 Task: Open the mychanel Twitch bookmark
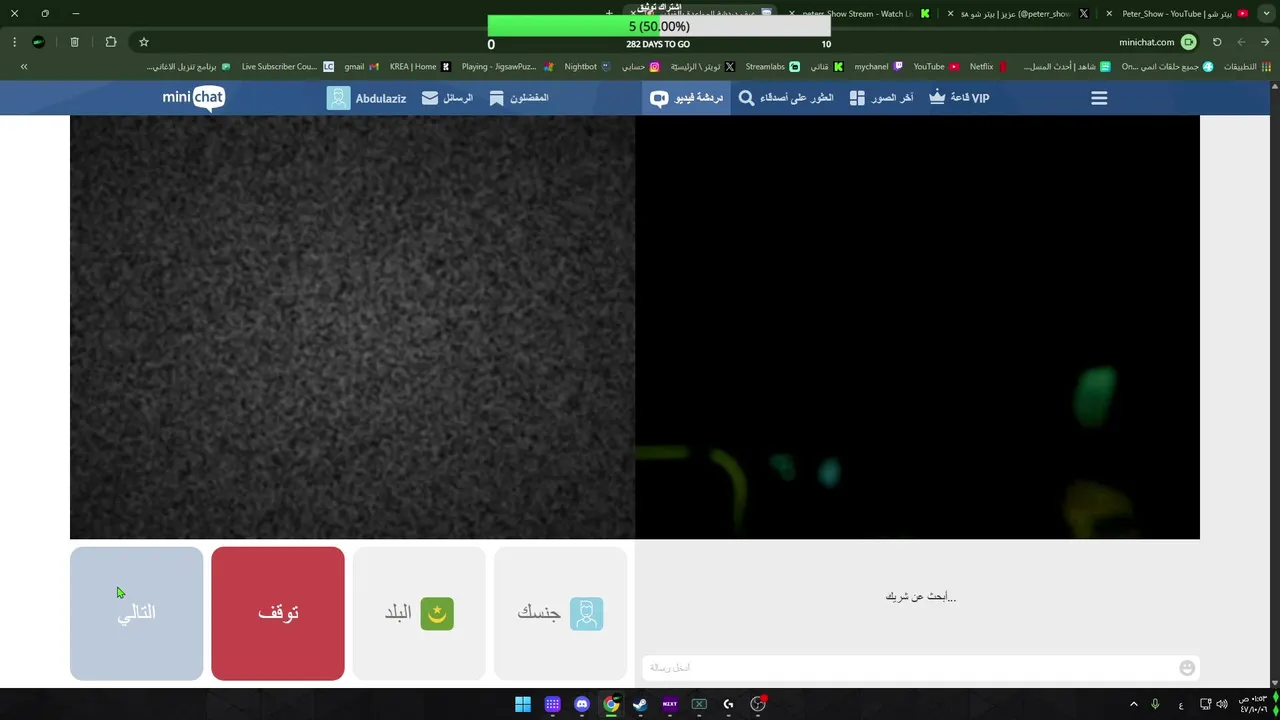click(x=879, y=67)
